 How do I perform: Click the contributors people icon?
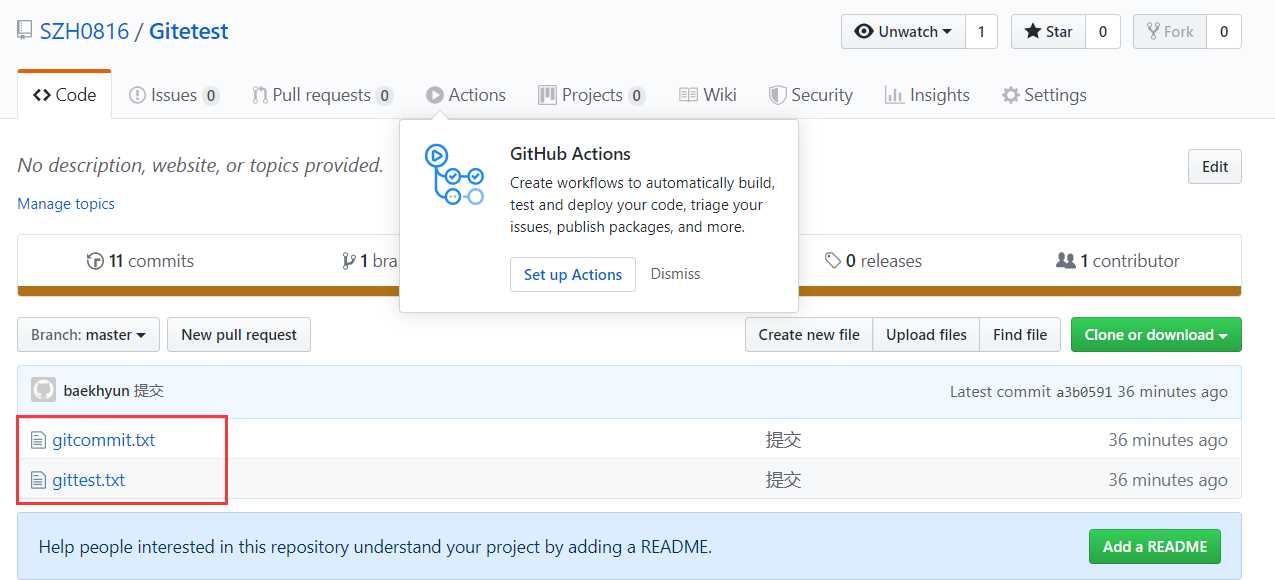1066,261
